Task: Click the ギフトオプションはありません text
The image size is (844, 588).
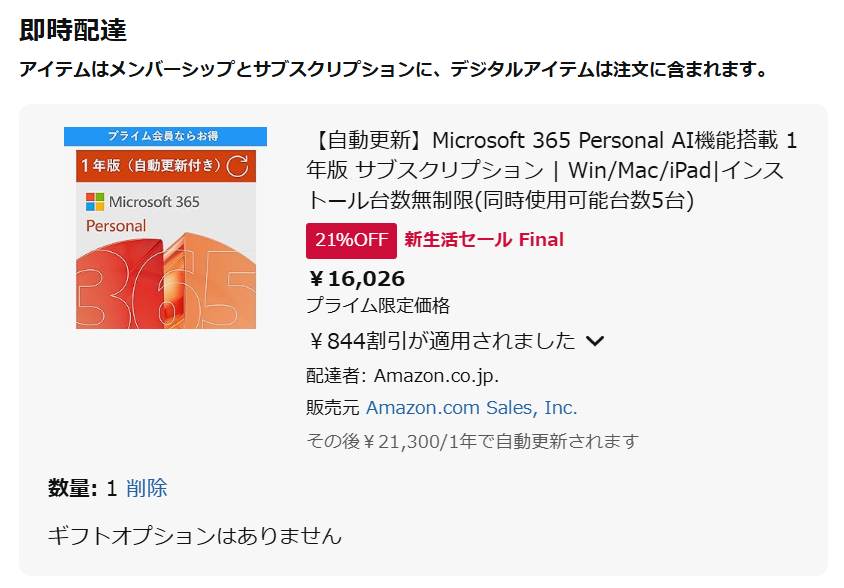Action: click(x=195, y=535)
